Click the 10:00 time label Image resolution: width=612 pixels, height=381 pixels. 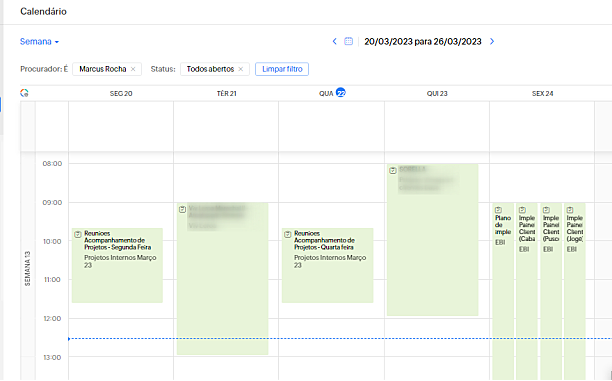pos(52,241)
